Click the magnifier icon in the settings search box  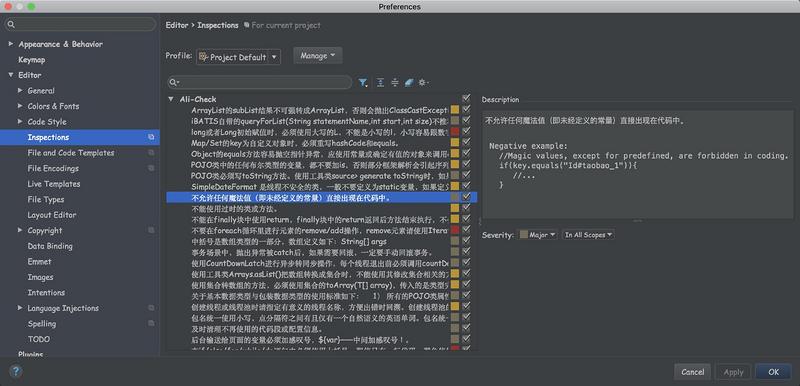11,24
